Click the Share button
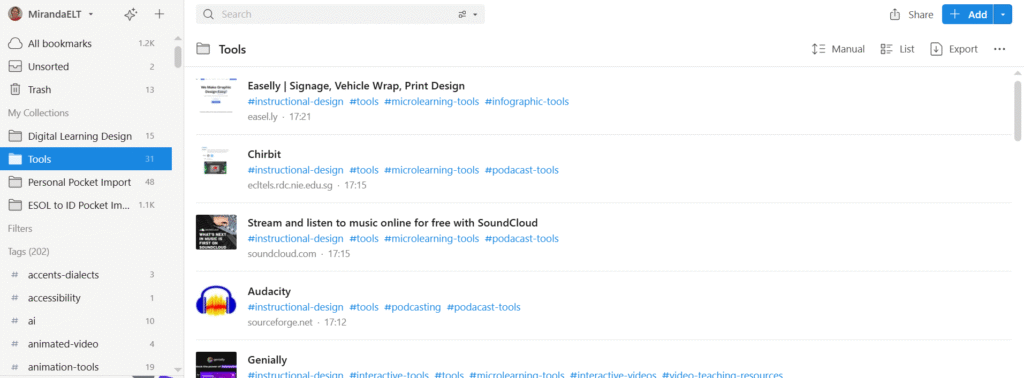Viewport: 1024px width, 378px height. pyautogui.click(x=912, y=14)
